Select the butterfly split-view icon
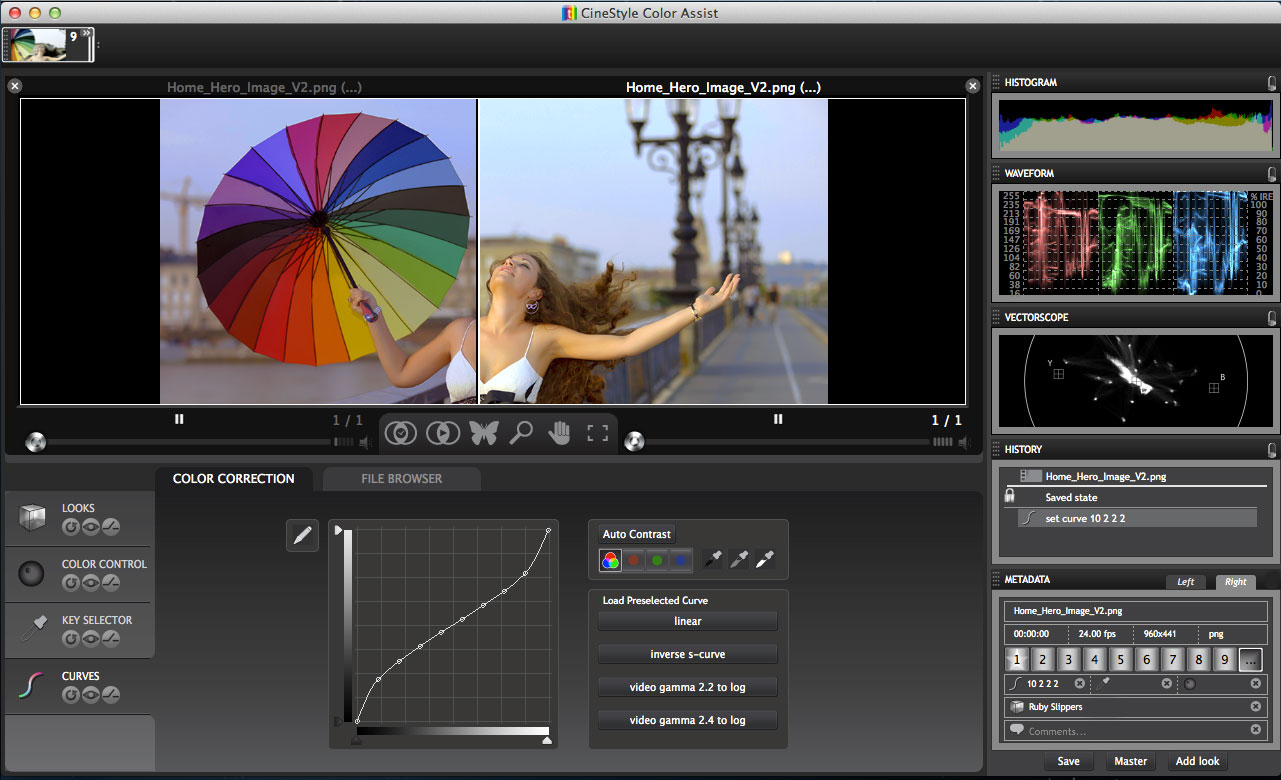 [483, 433]
